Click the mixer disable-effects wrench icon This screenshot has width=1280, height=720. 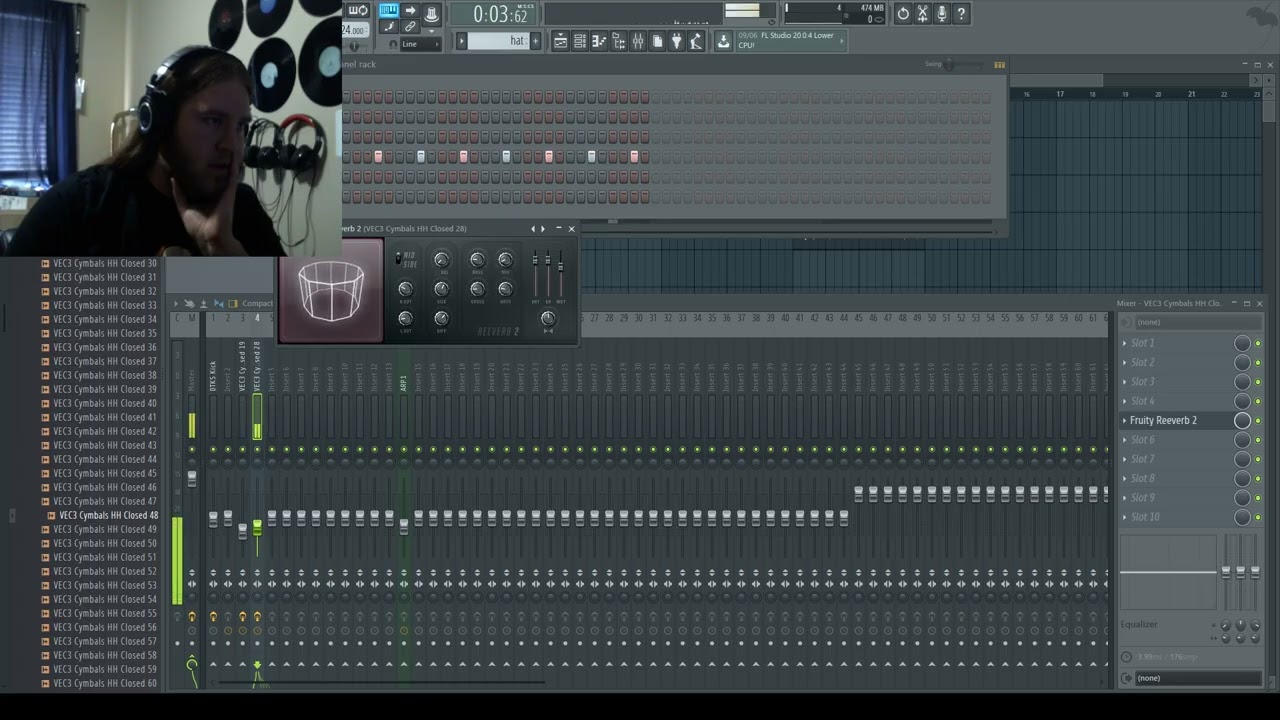189,303
